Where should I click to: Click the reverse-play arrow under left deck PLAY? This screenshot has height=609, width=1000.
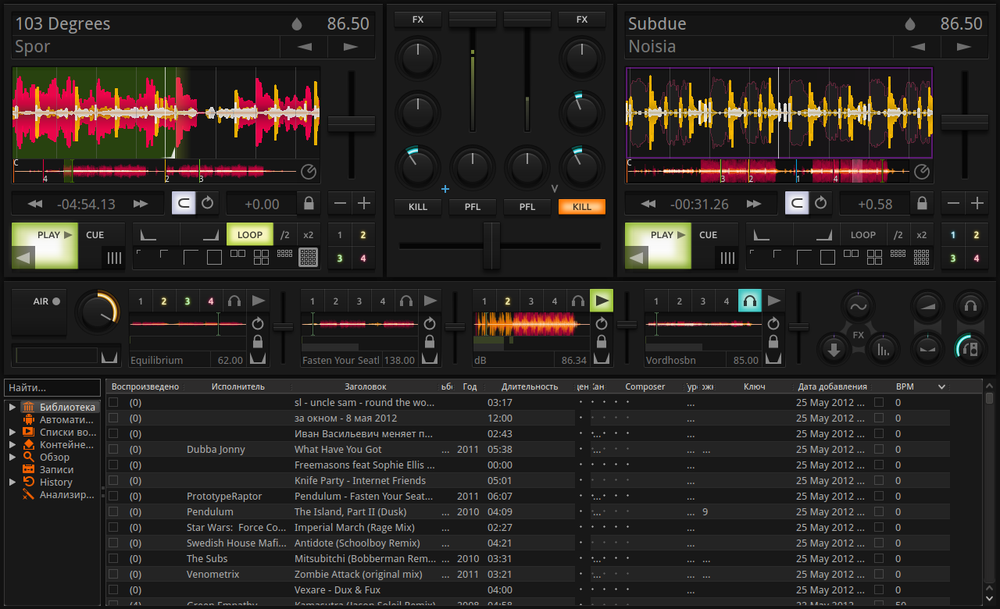[24, 255]
